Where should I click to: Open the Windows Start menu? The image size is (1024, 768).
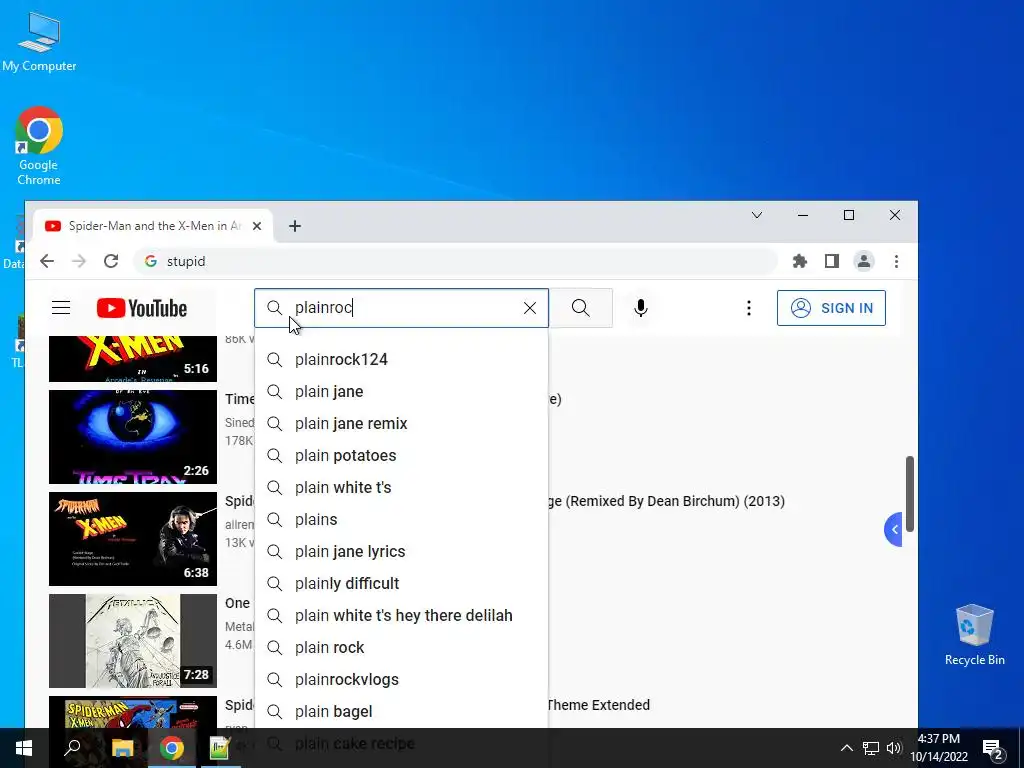point(24,748)
